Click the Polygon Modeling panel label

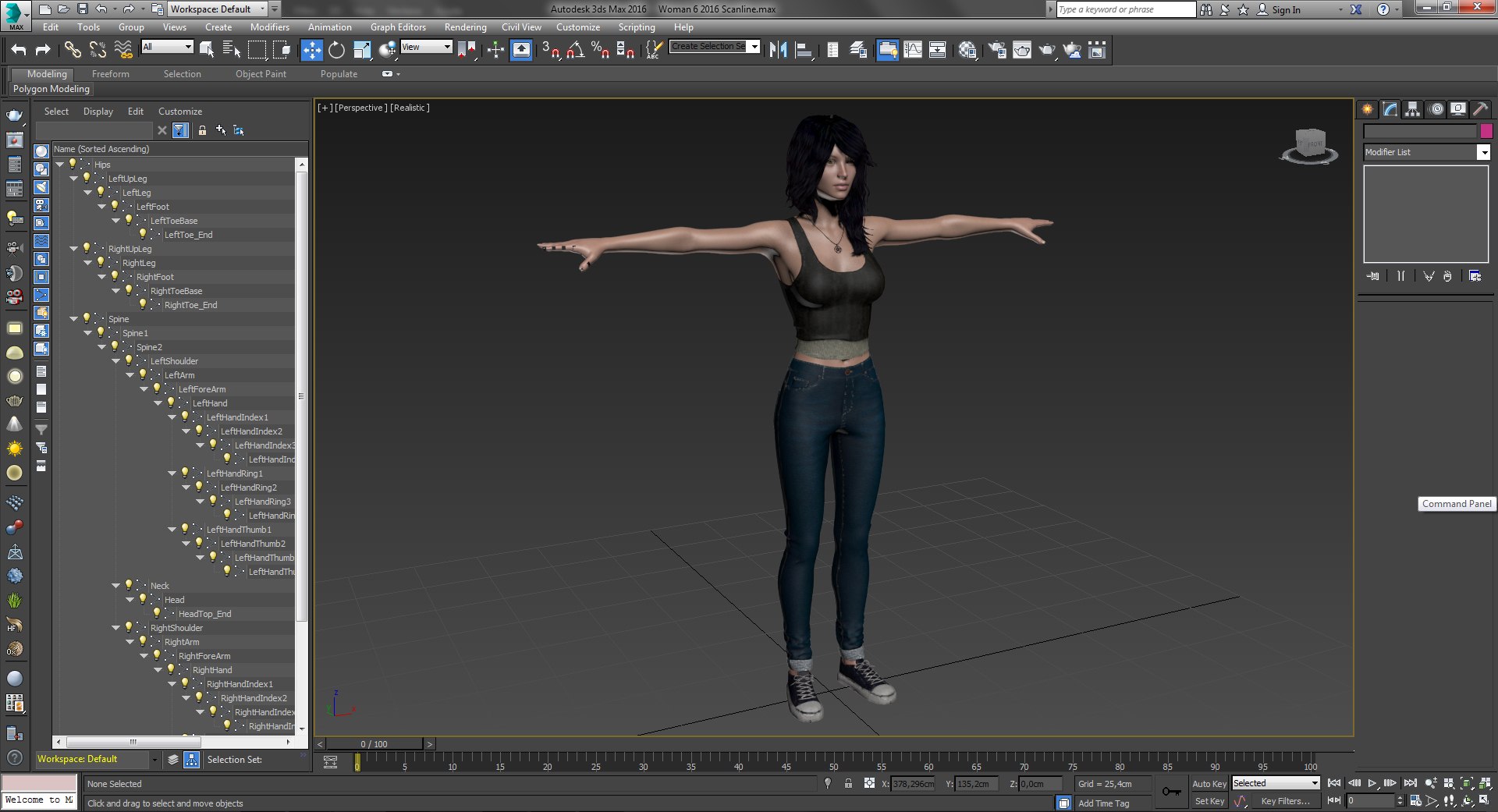[51, 89]
